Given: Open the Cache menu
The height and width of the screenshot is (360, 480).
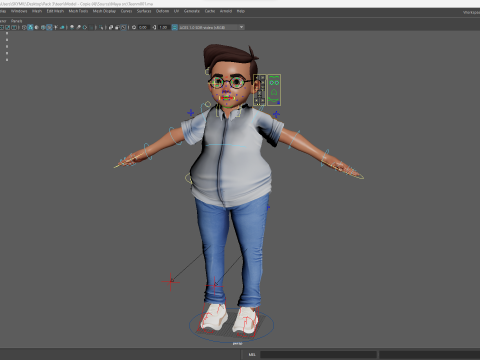Looking at the screenshot, I should [x=210, y=11].
